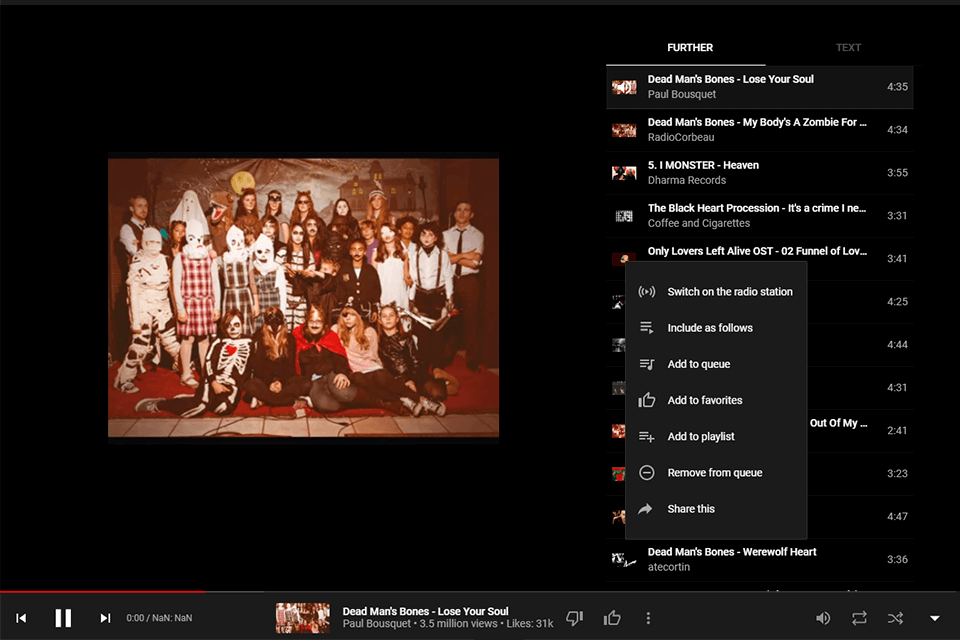Click the pause icon
This screenshot has height=640, width=960.
[63, 617]
